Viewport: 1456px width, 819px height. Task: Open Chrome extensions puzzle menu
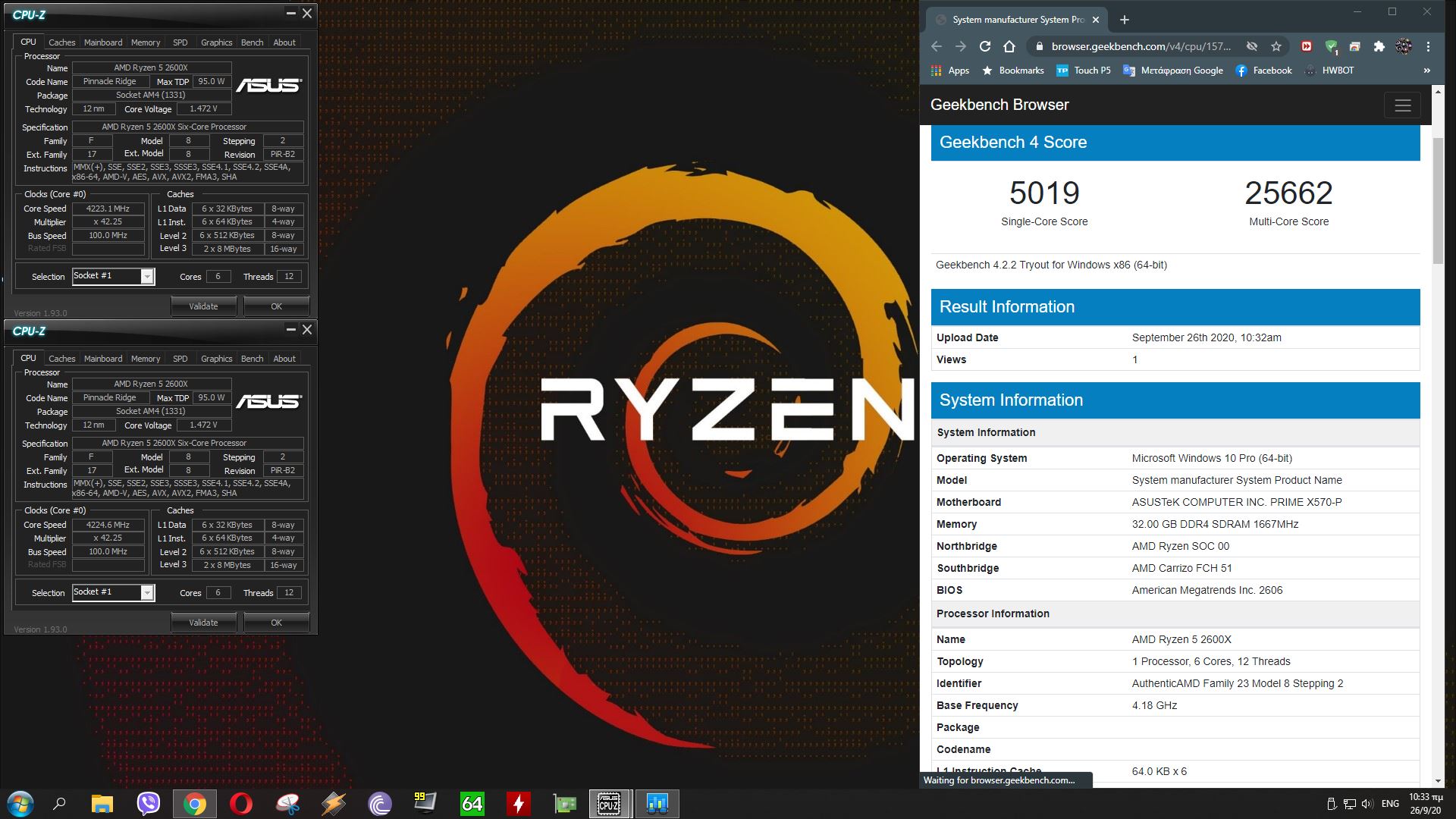click(1379, 46)
